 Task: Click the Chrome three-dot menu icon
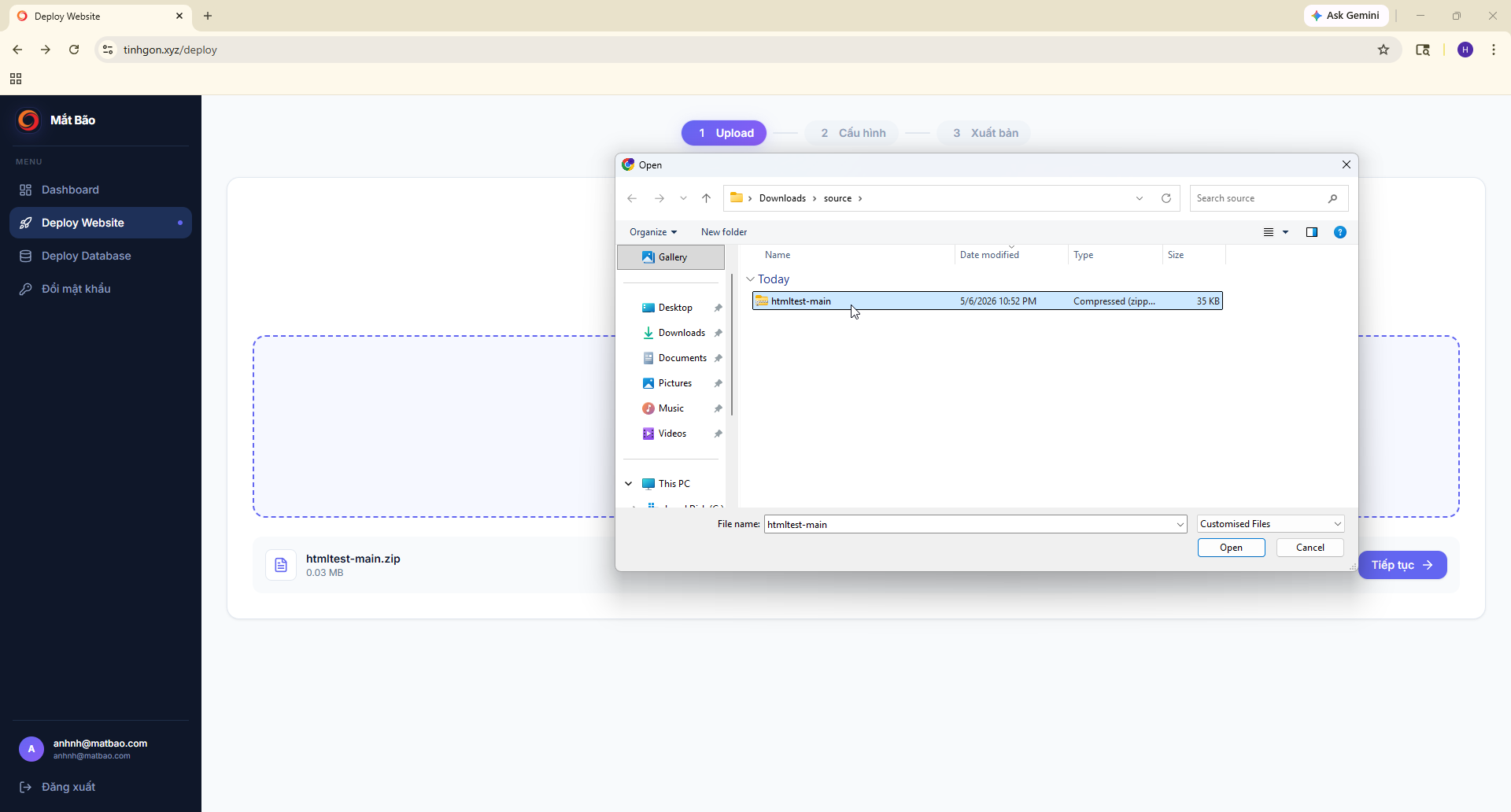coord(1494,50)
